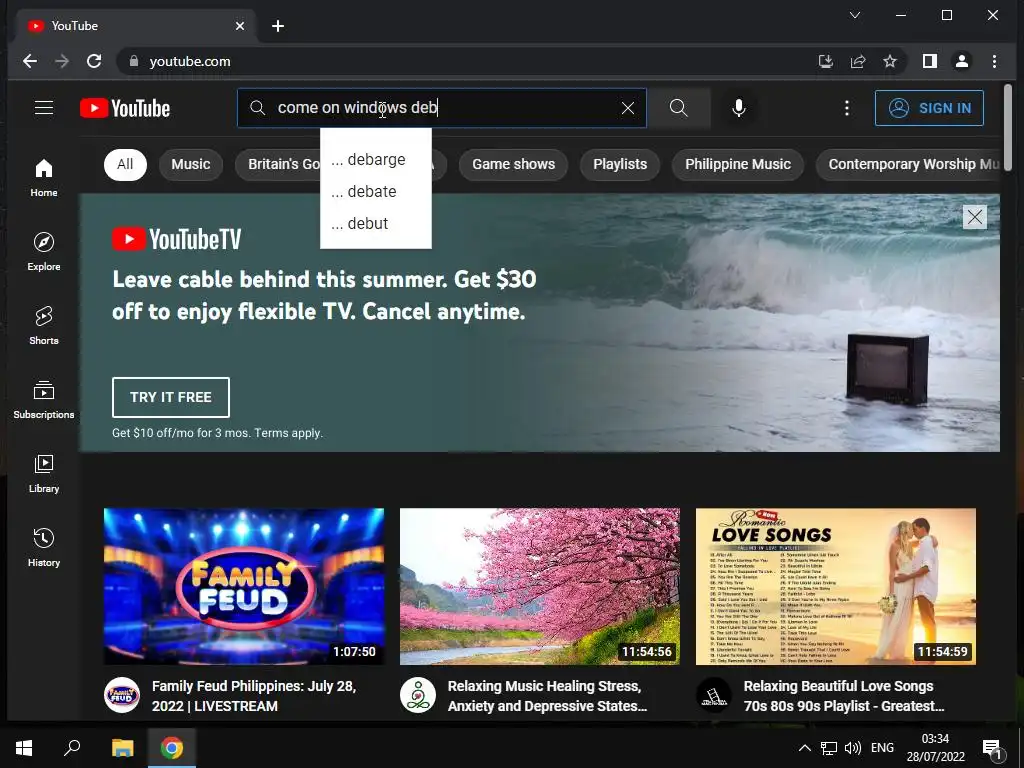Click the Family Feud channel avatar
This screenshot has height=768, width=1024.
122,696
